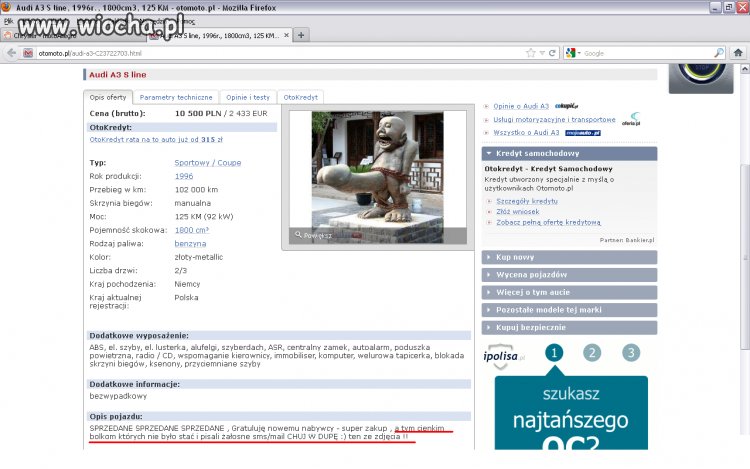The width and height of the screenshot is (750, 469).
Task: Click the Dodatkowe wyposażenie section header
Action: tap(278, 336)
